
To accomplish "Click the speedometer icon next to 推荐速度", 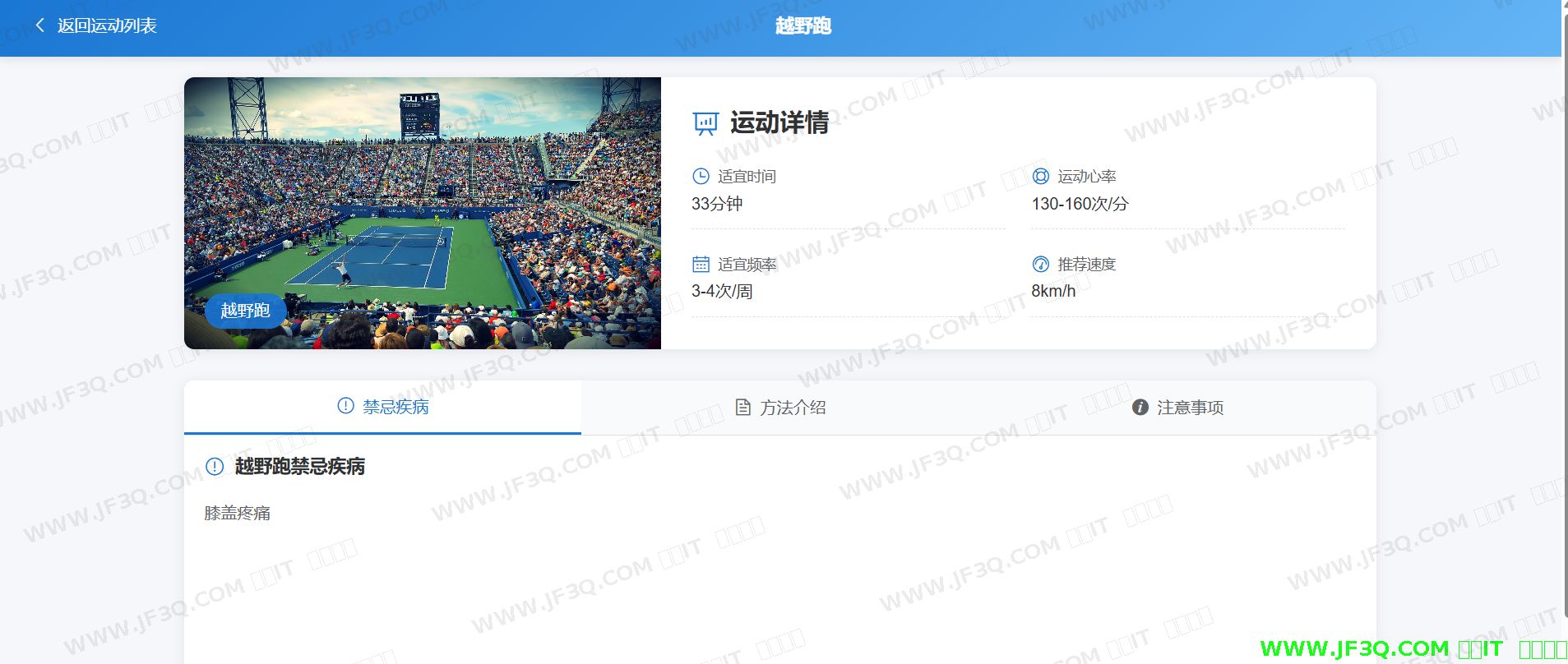I will [x=1040, y=264].
